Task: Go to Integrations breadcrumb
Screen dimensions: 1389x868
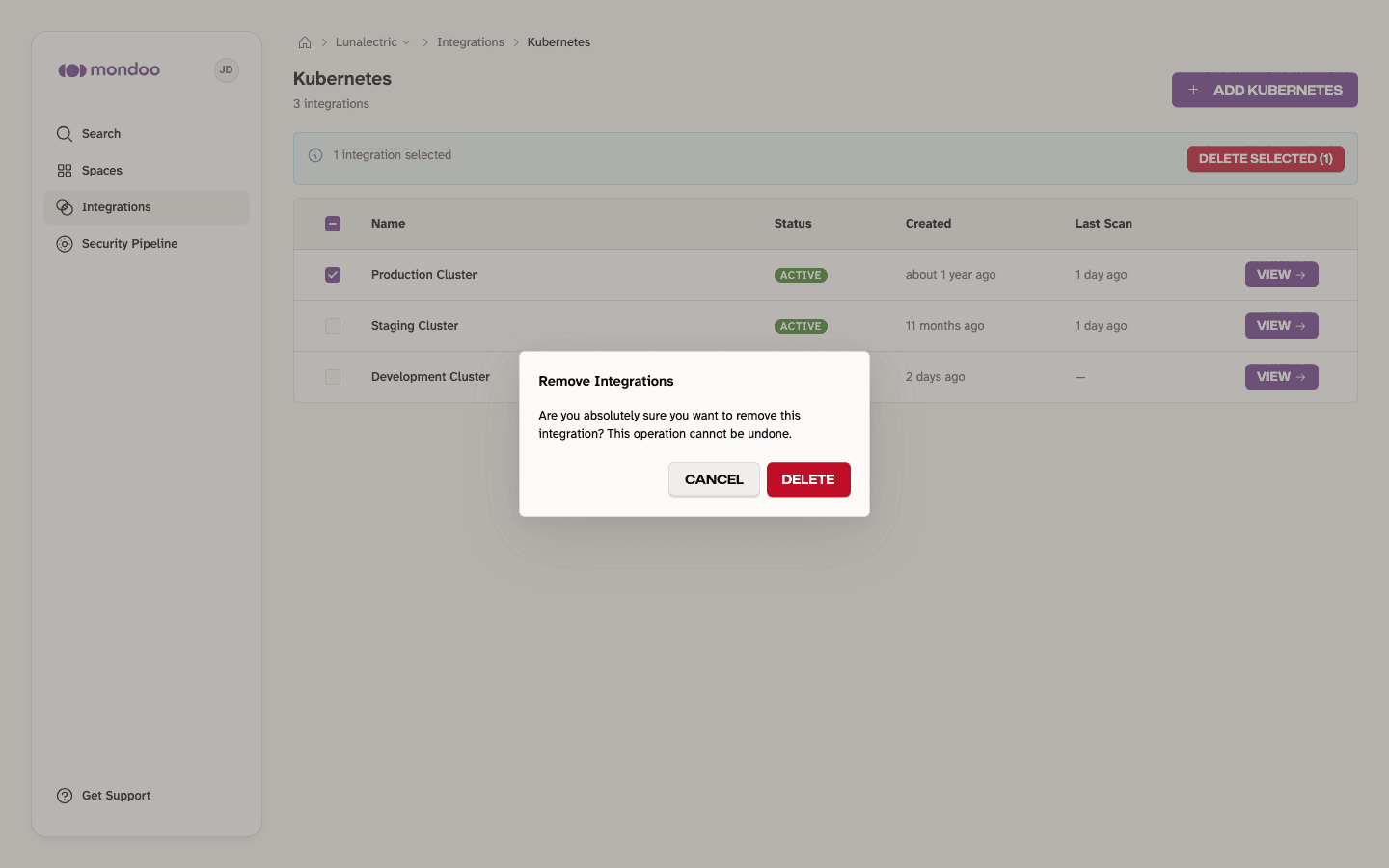Action: pyautogui.click(x=471, y=42)
